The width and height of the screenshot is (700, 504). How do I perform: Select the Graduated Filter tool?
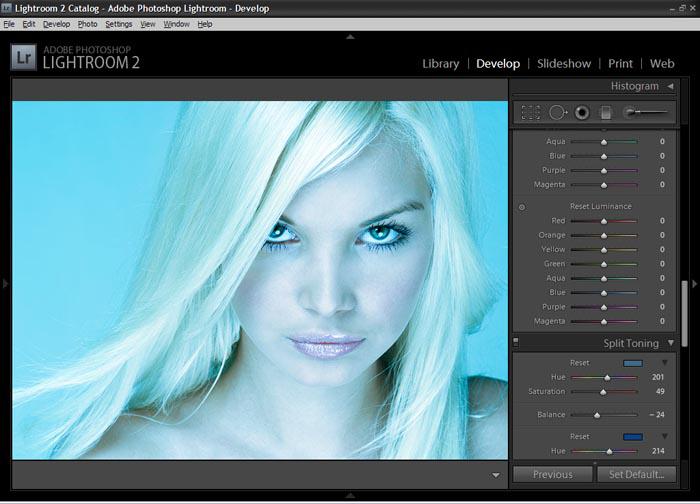pos(606,113)
